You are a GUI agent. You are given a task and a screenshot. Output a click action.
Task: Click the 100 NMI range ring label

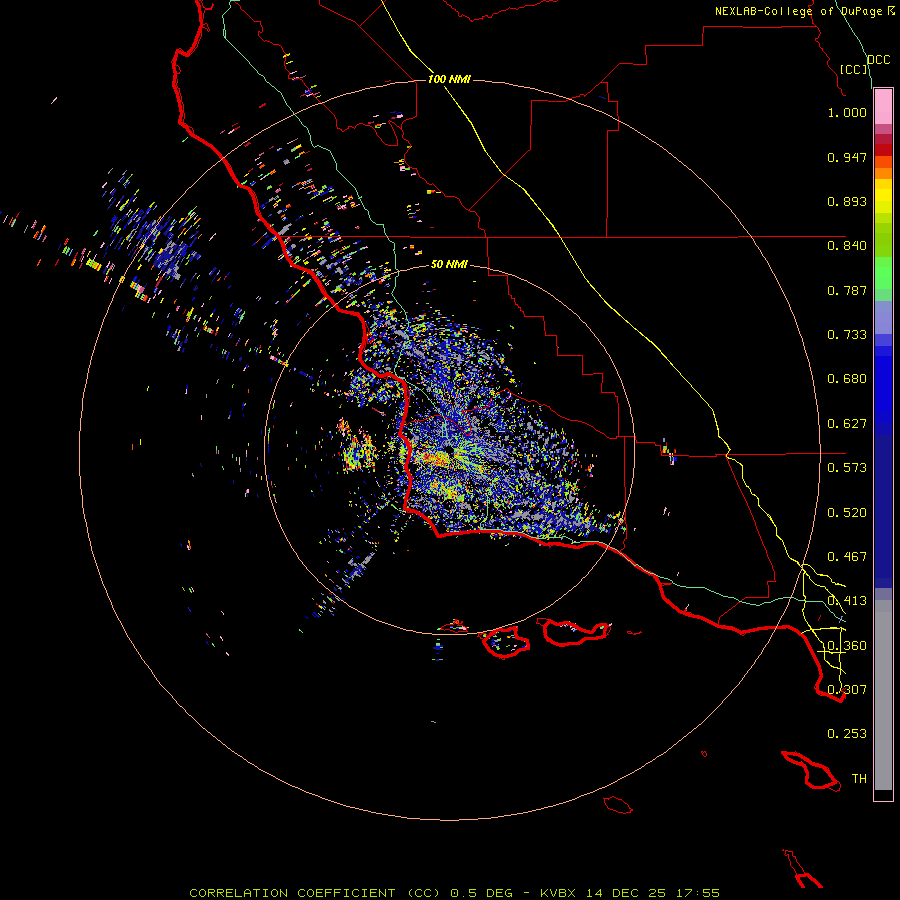(449, 79)
